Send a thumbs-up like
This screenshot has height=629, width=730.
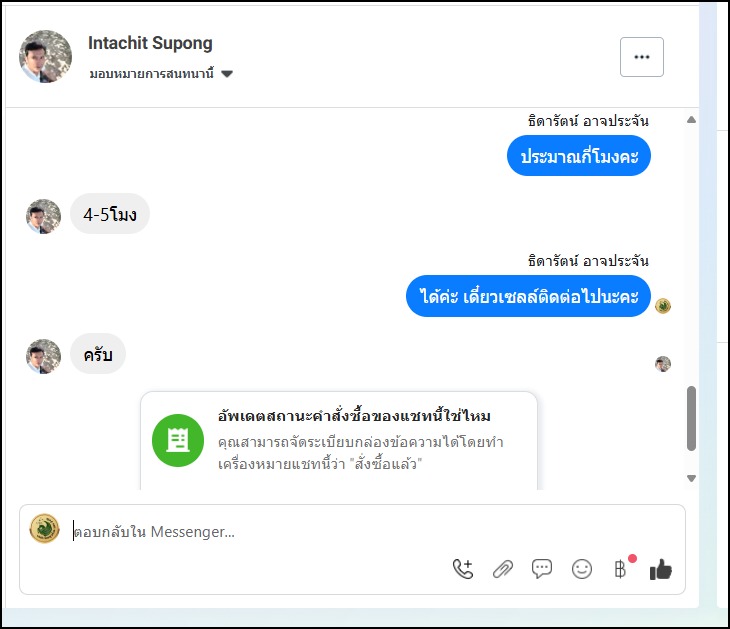661,569
